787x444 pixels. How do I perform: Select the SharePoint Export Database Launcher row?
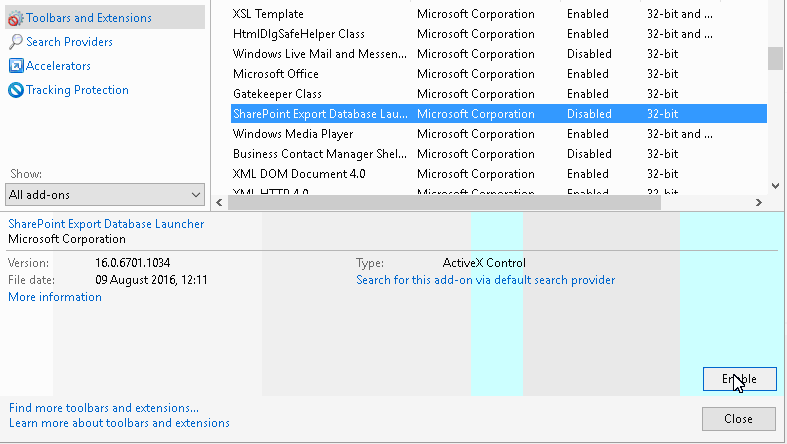point(498,114)
